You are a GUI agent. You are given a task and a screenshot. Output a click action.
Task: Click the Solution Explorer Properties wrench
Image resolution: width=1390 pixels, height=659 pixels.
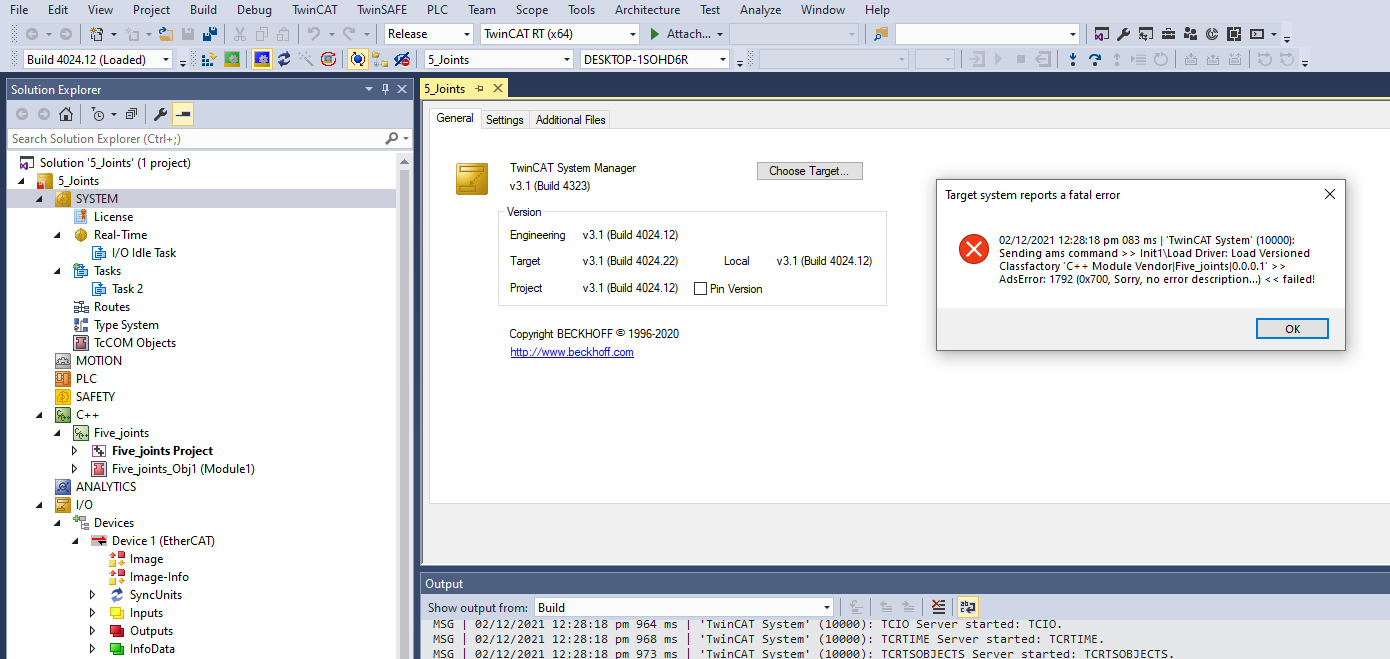pos(160,114)
